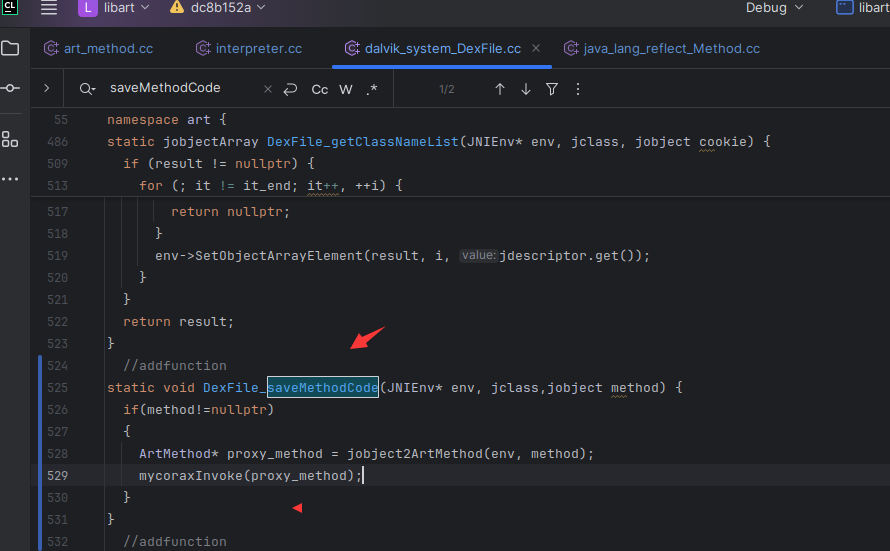
Task: Open search filter options
Action: (552, 89)
